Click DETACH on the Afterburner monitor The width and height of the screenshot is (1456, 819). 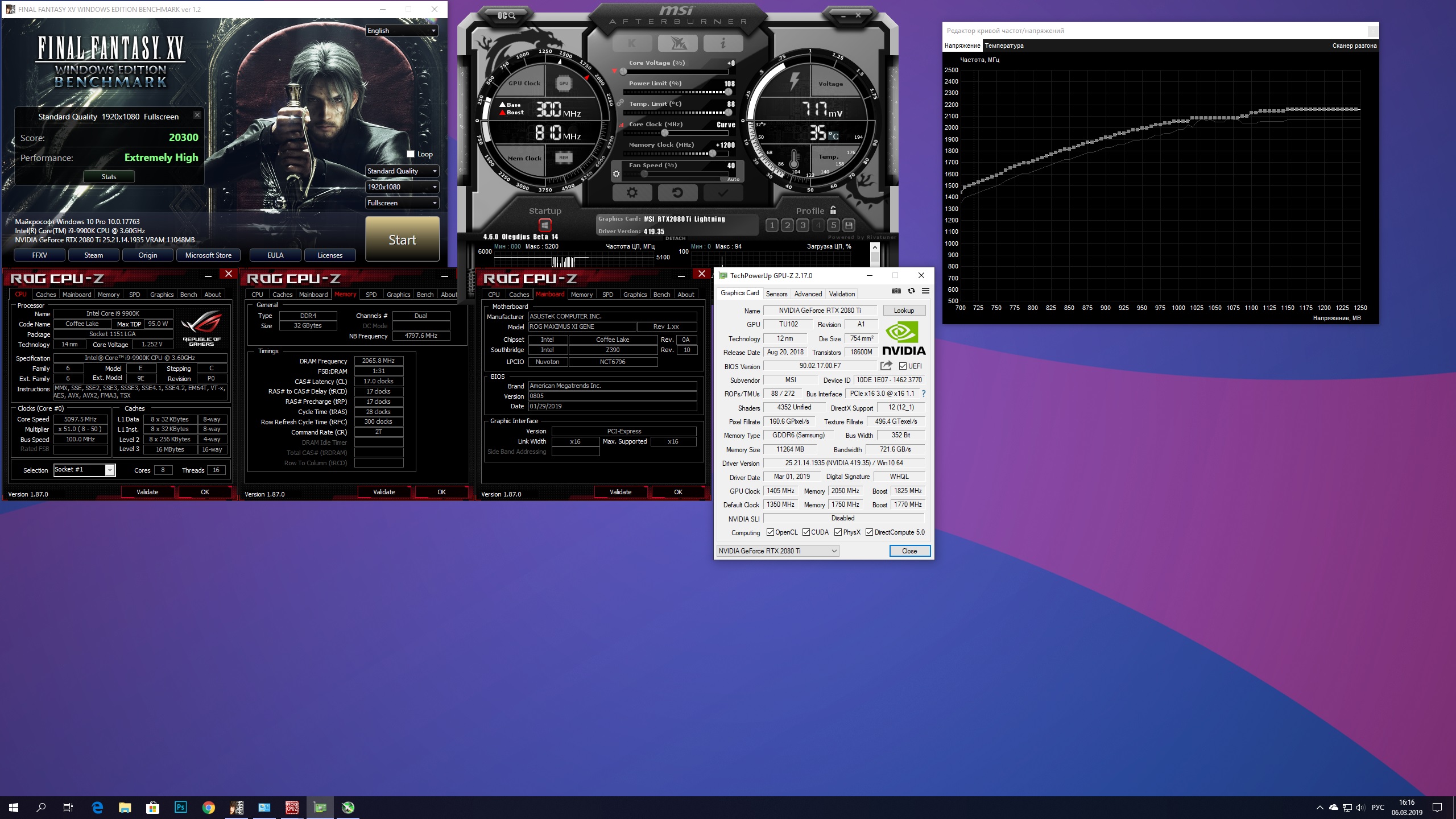(675, 238)
